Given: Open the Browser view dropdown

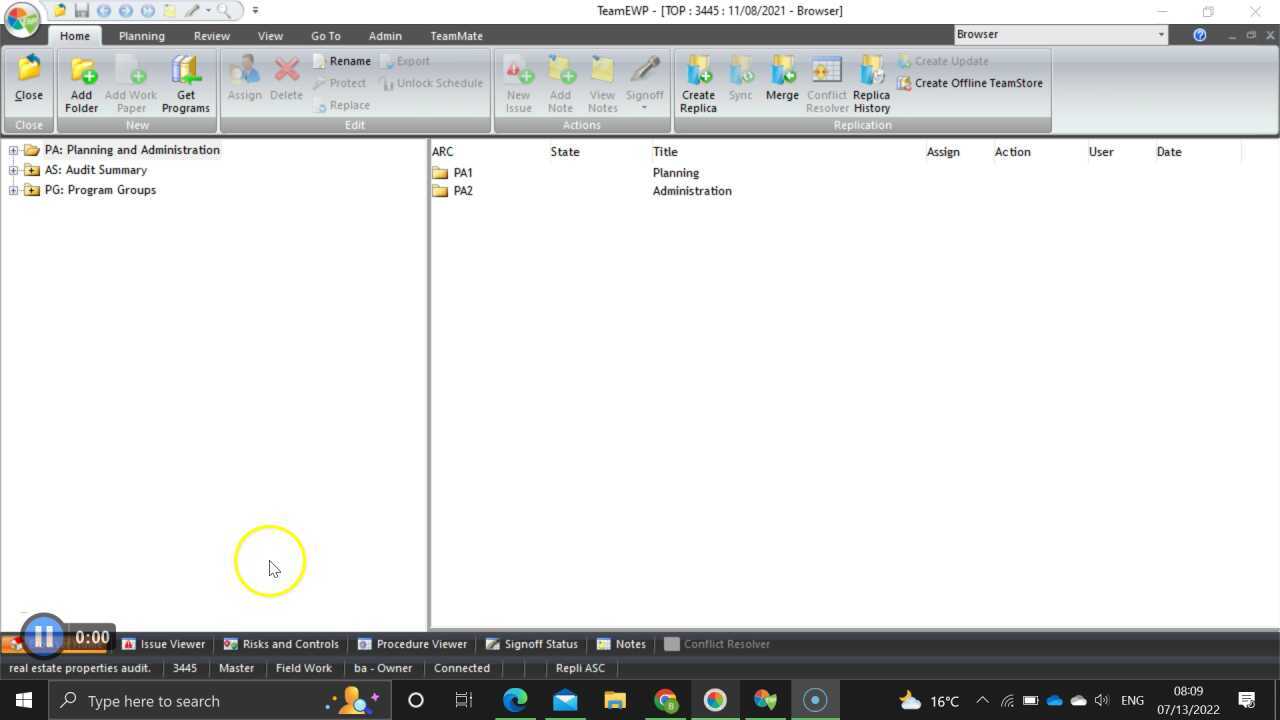Looking at the screenshot, I should [1159, 33].
